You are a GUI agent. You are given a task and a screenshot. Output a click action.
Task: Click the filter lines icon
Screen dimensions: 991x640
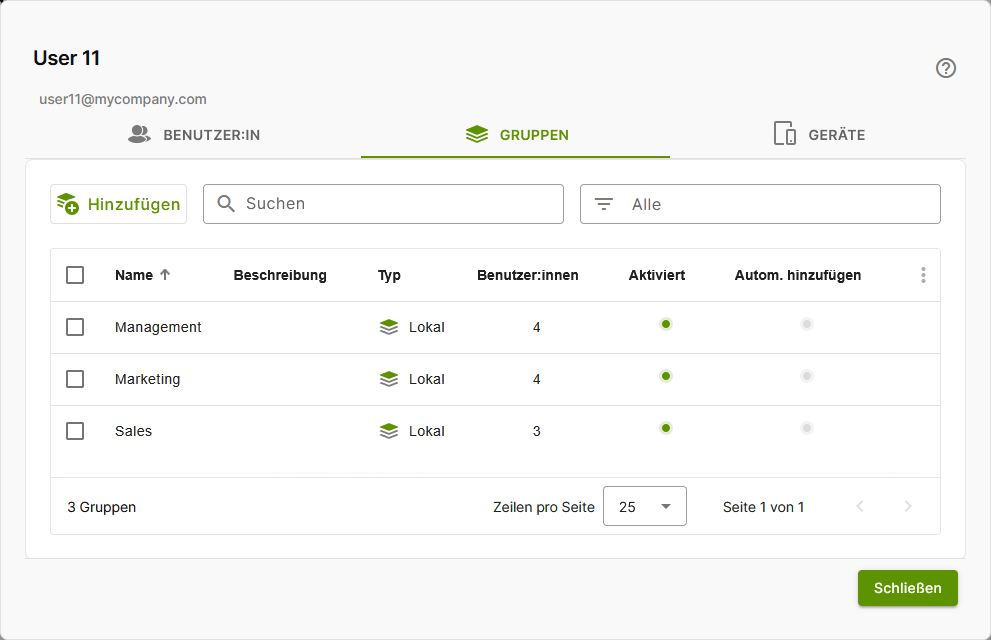604,204
